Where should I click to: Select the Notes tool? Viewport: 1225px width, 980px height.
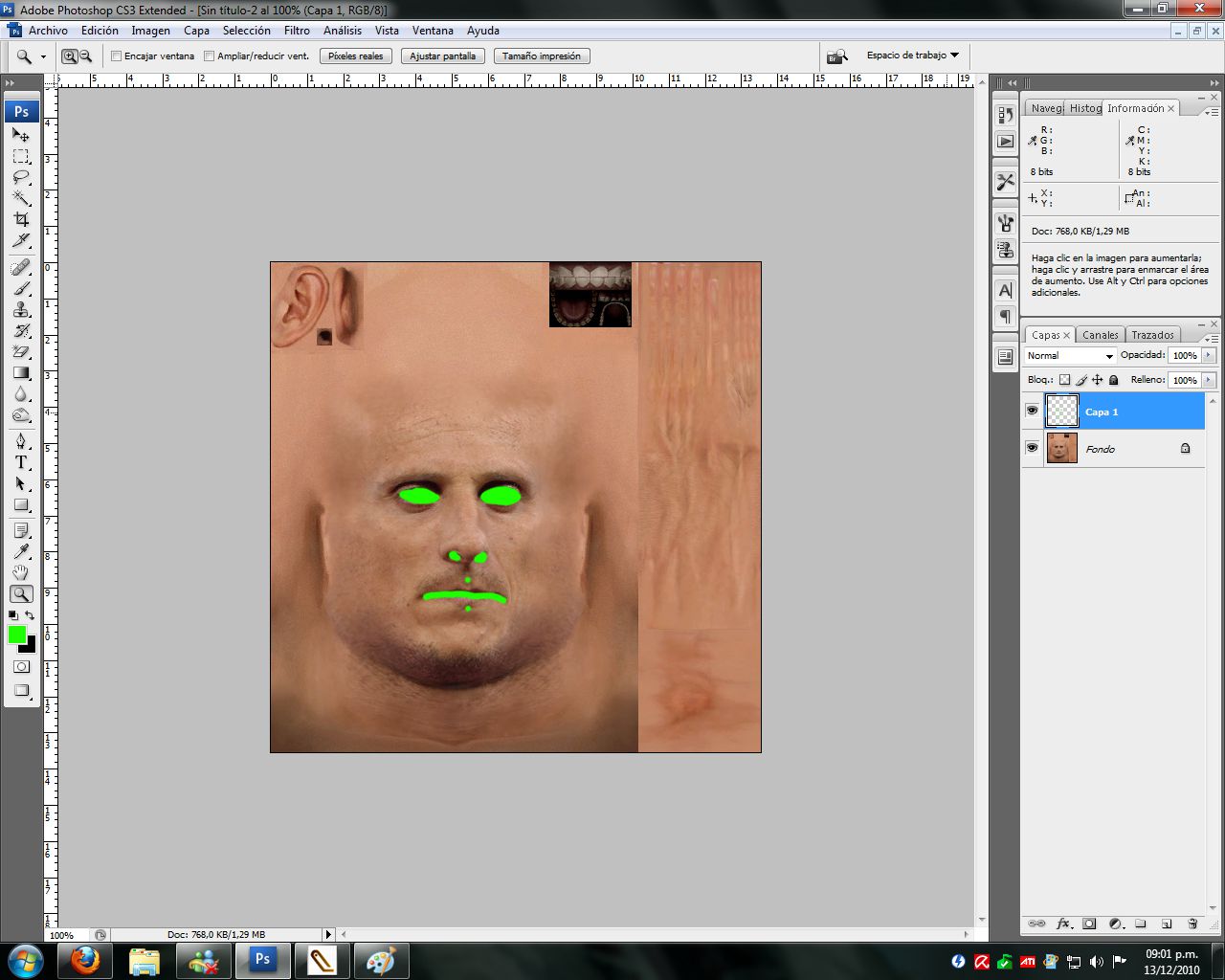coord(21,530)
